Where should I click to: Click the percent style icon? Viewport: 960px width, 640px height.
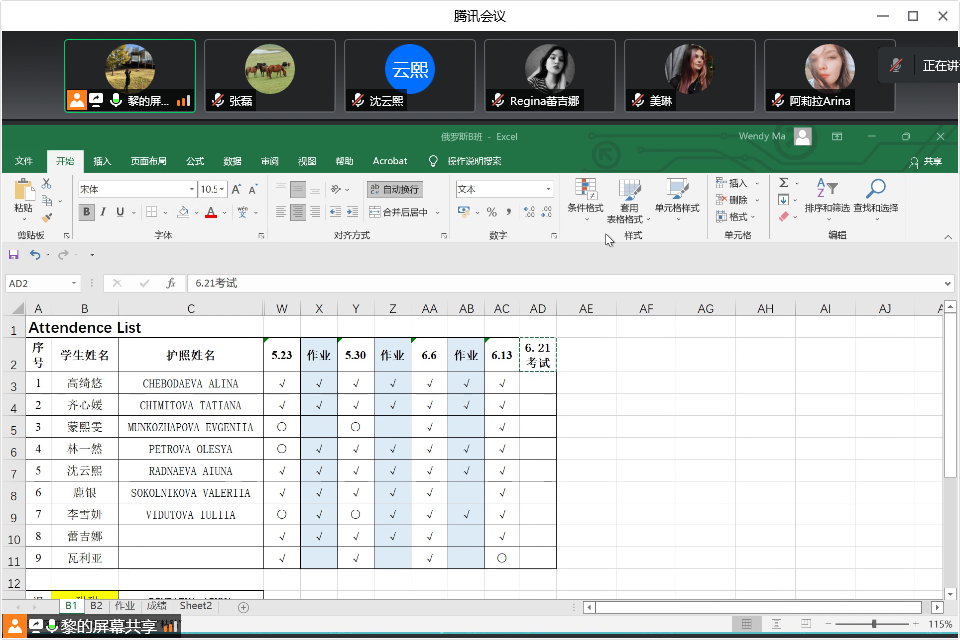coord(491,212)
